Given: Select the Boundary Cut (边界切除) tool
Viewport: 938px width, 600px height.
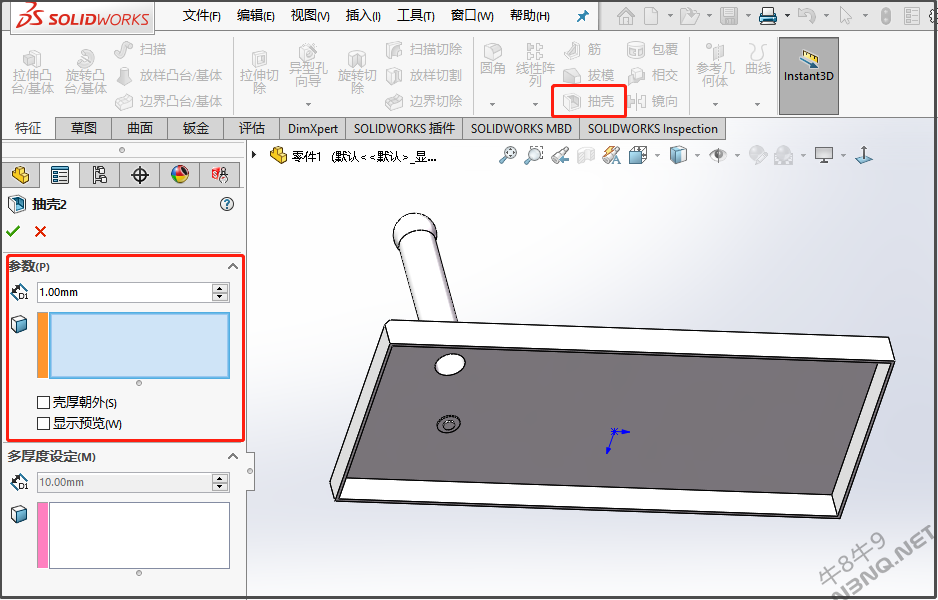Looking at the screenshot, I should click(x=424, y=101).
